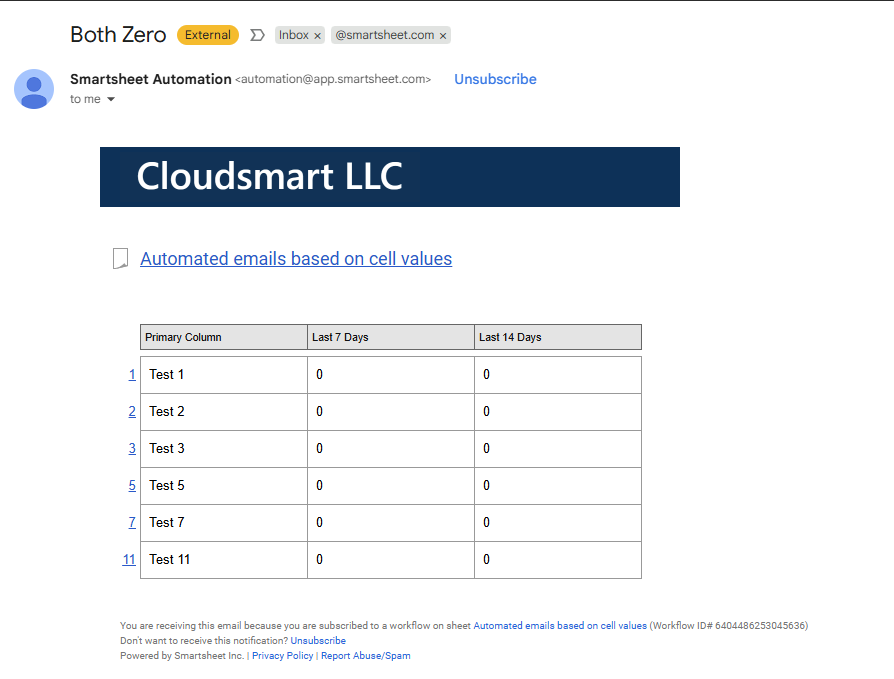Open row 2 link
This screenshot has width=894, height=679.
(x=132, y=412)
